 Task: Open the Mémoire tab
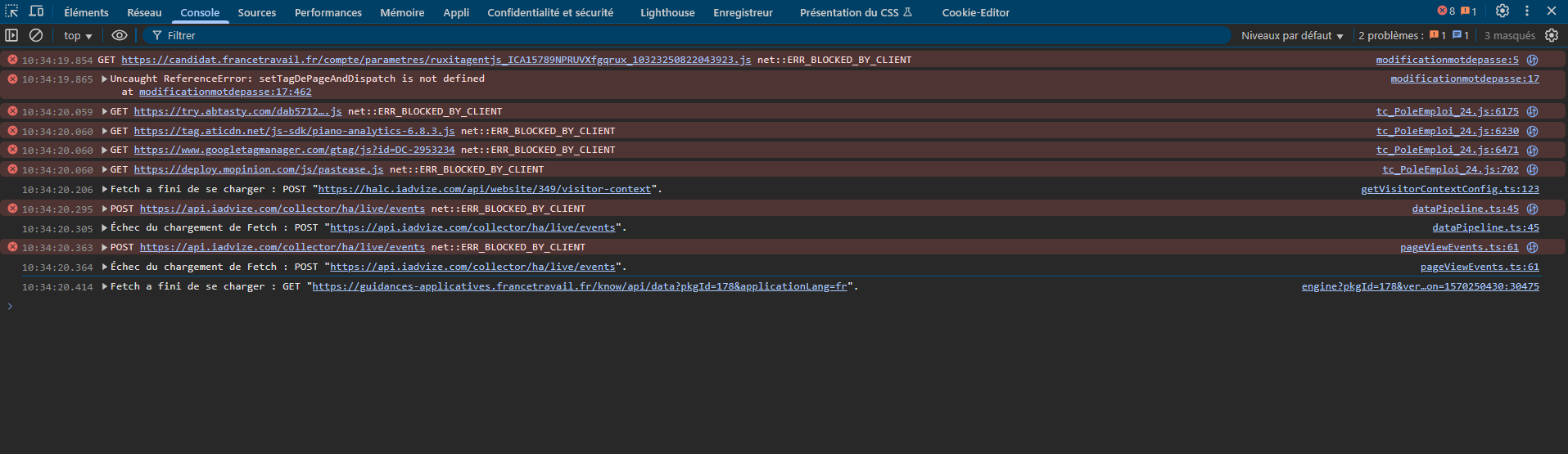coord(402,12)
